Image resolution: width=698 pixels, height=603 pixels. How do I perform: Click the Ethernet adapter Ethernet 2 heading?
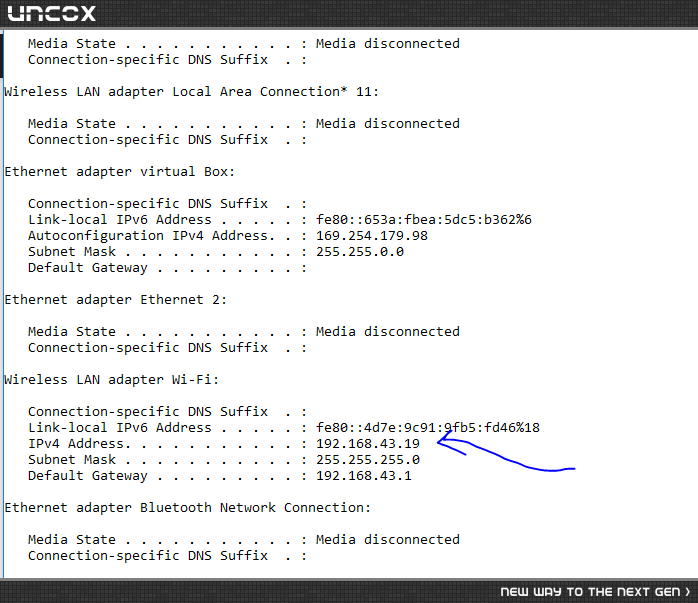point(116,300)
